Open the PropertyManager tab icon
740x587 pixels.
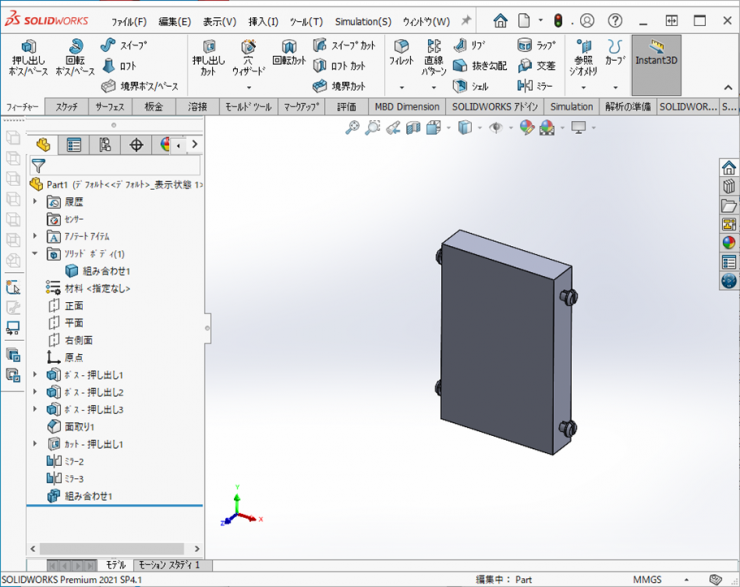pos(74,145)
